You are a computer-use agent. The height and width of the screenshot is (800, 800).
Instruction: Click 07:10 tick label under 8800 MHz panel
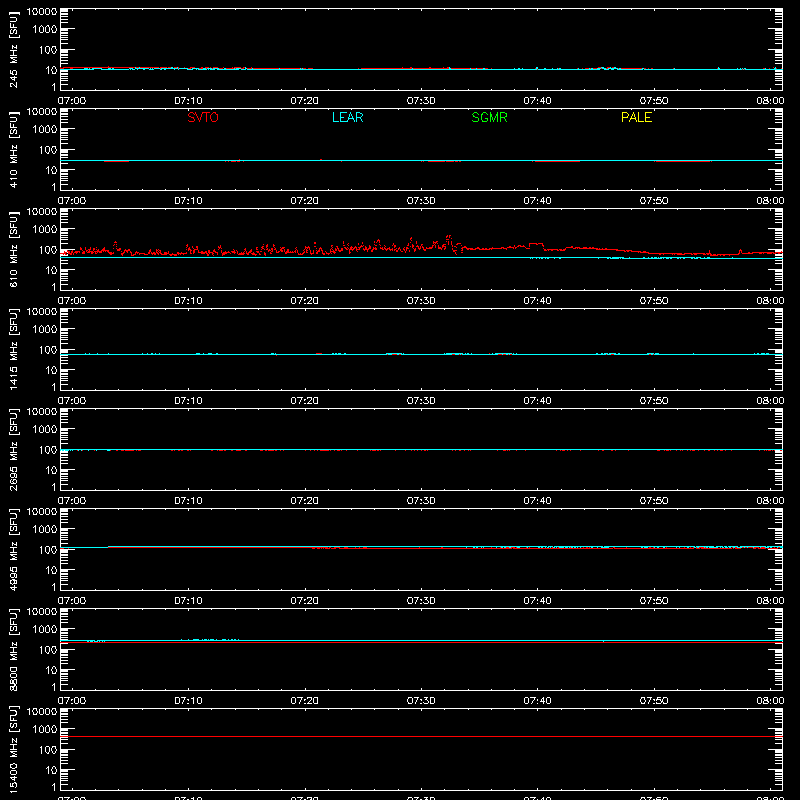[188, 701]
